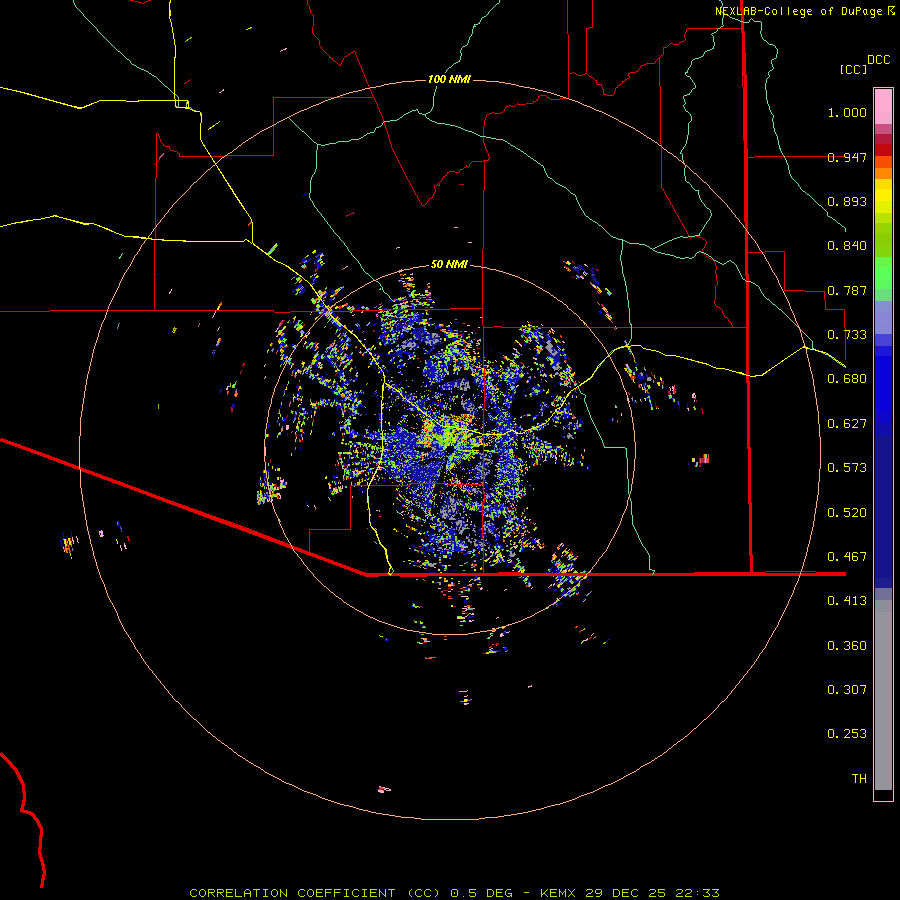Click the 0.360 scale value
900x900 pixels.
click(847, 646)
